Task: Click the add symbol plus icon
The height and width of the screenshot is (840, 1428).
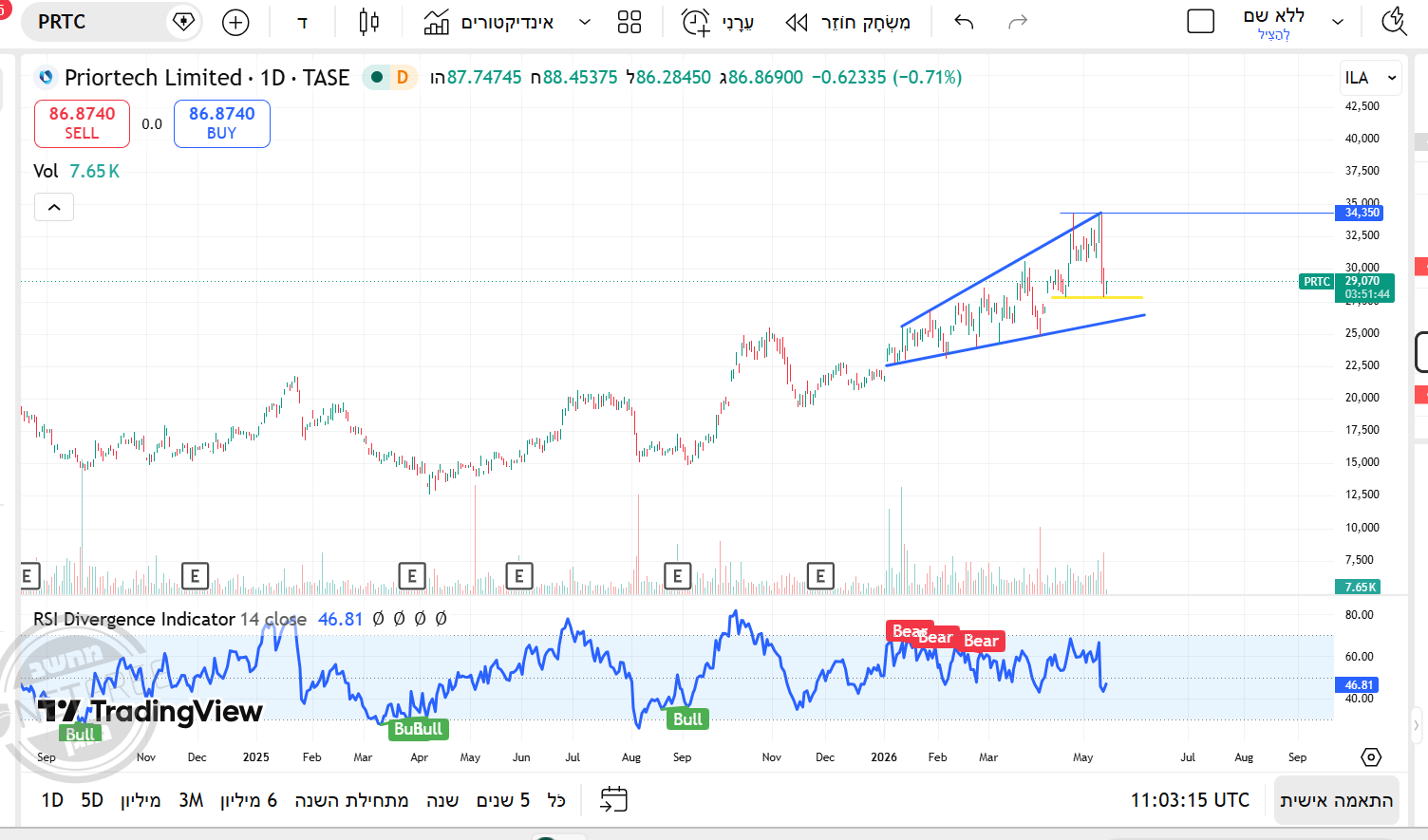Action: (x=235, y=22)
